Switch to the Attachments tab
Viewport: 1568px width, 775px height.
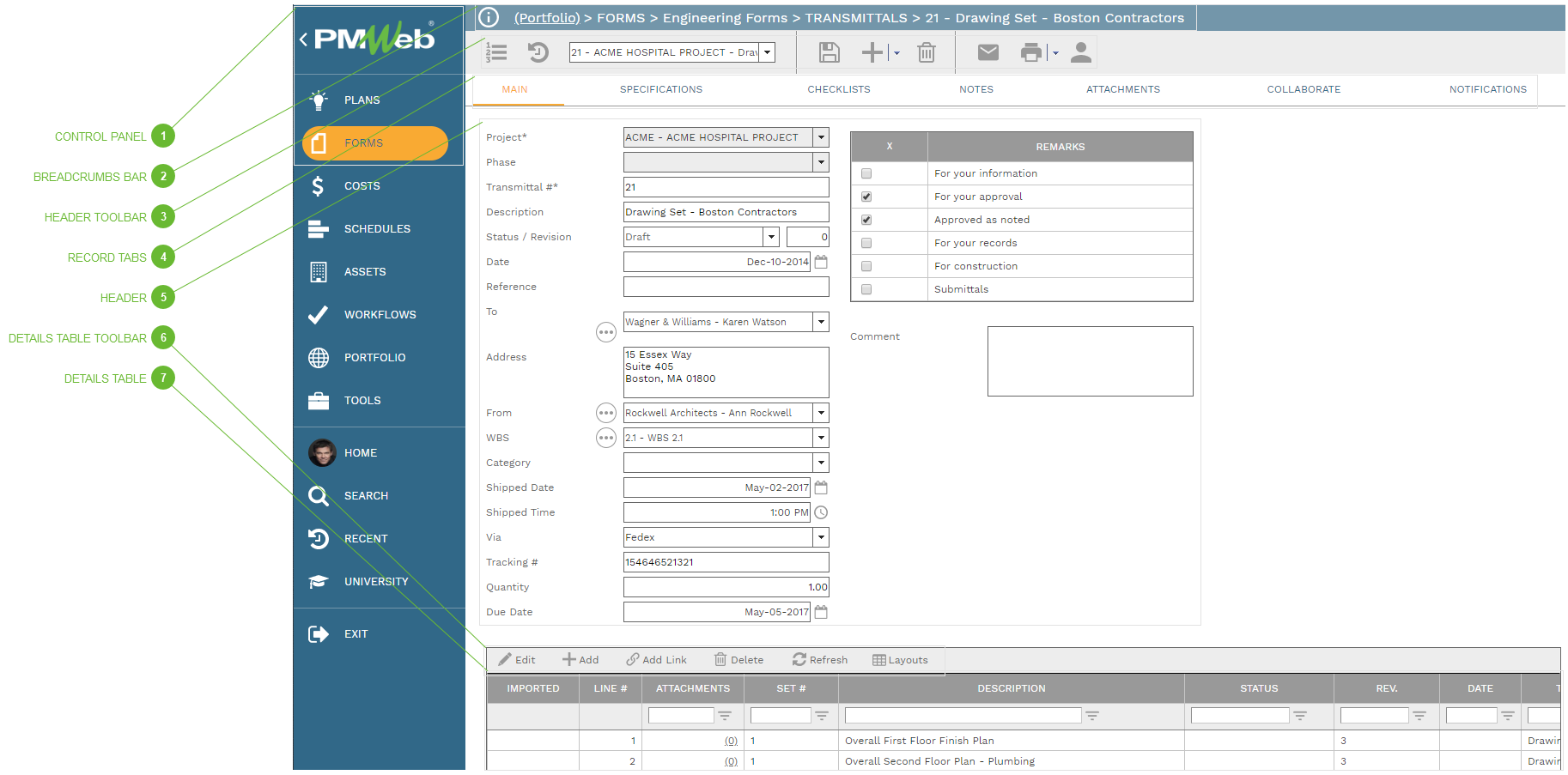tap(1122, 89)
